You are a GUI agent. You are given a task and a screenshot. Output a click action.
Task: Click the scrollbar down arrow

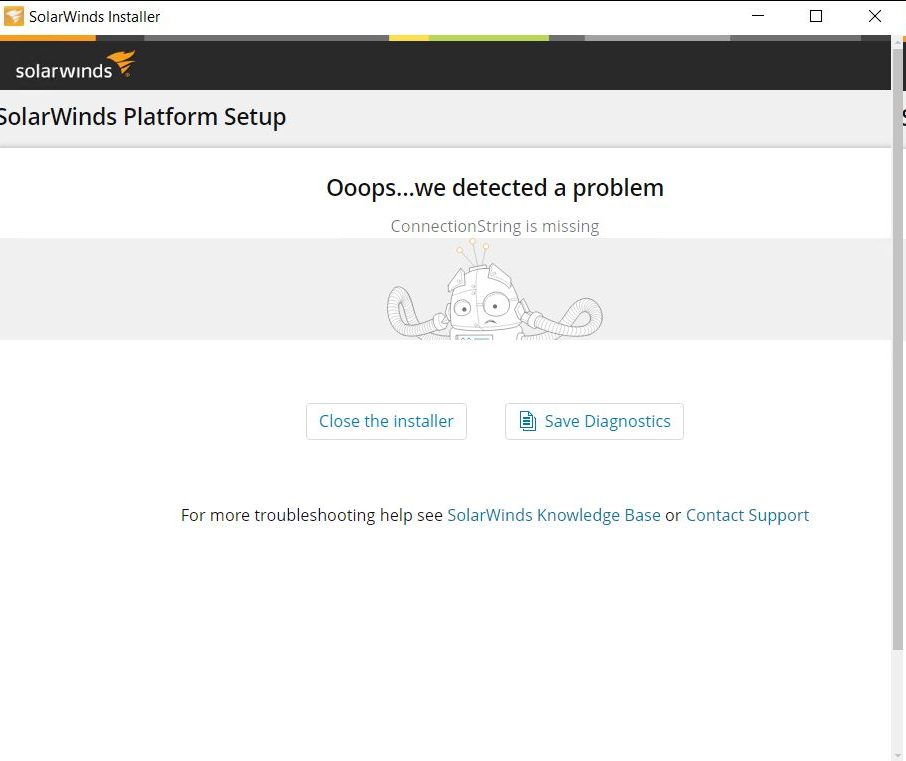pyautogui.click(x=898, y=755)
